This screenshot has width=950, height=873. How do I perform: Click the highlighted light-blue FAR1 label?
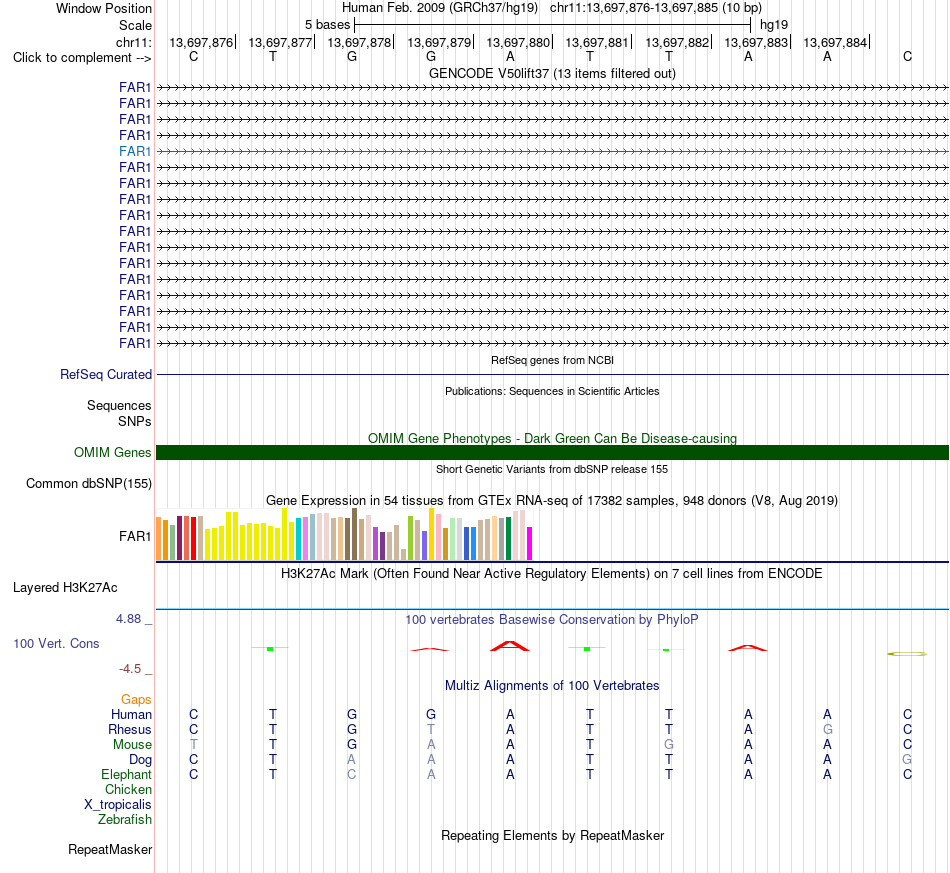tap(135, 151)
